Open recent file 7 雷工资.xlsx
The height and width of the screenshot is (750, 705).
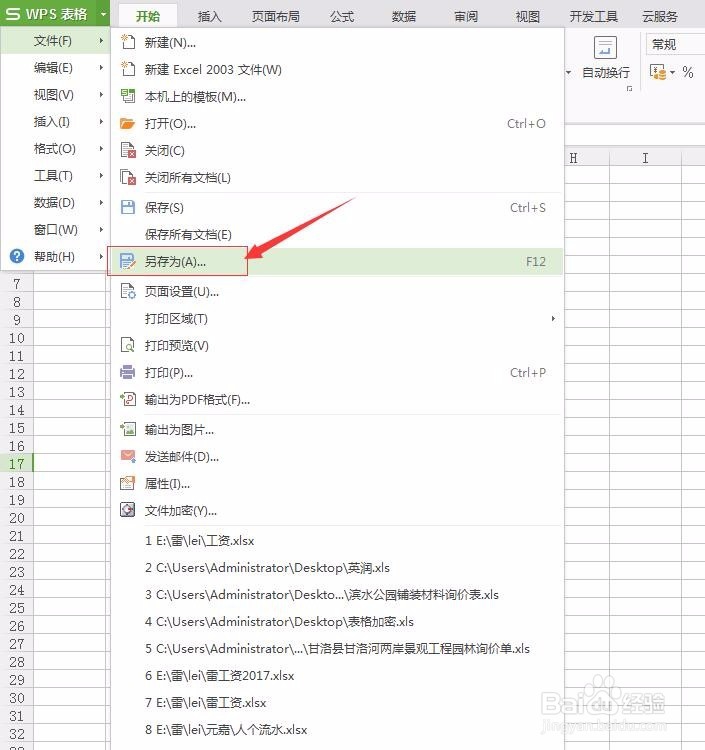(x=337, y=703)
